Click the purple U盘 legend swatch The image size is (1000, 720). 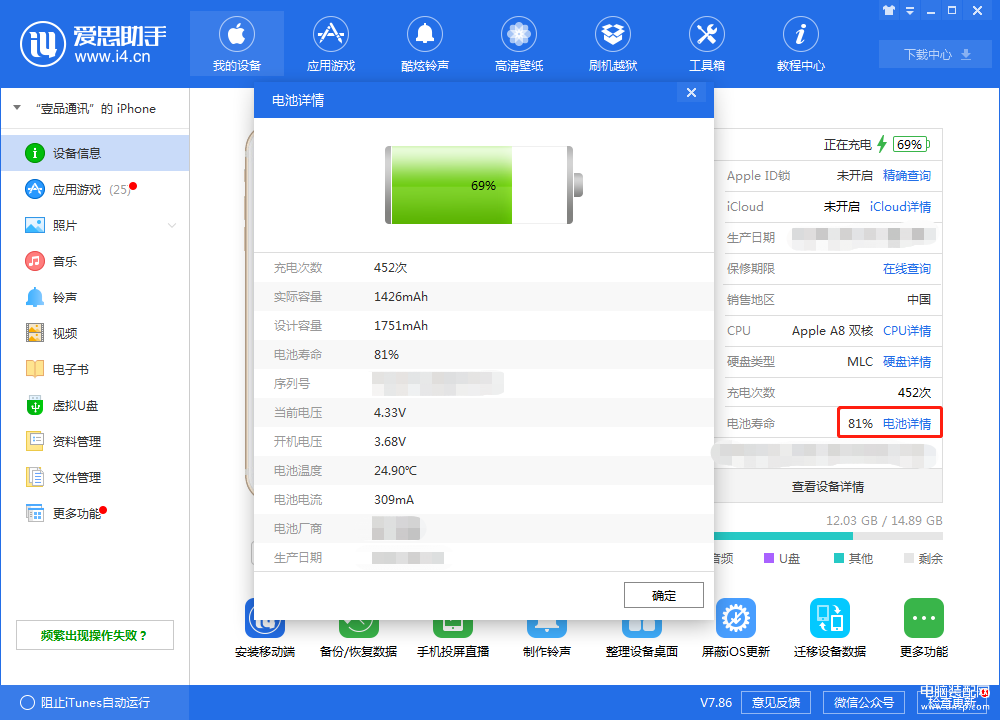[768, 558]
